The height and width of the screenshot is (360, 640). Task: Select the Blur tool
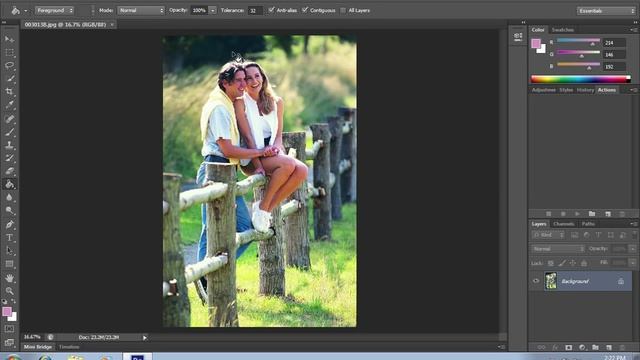tap(9, 197)
